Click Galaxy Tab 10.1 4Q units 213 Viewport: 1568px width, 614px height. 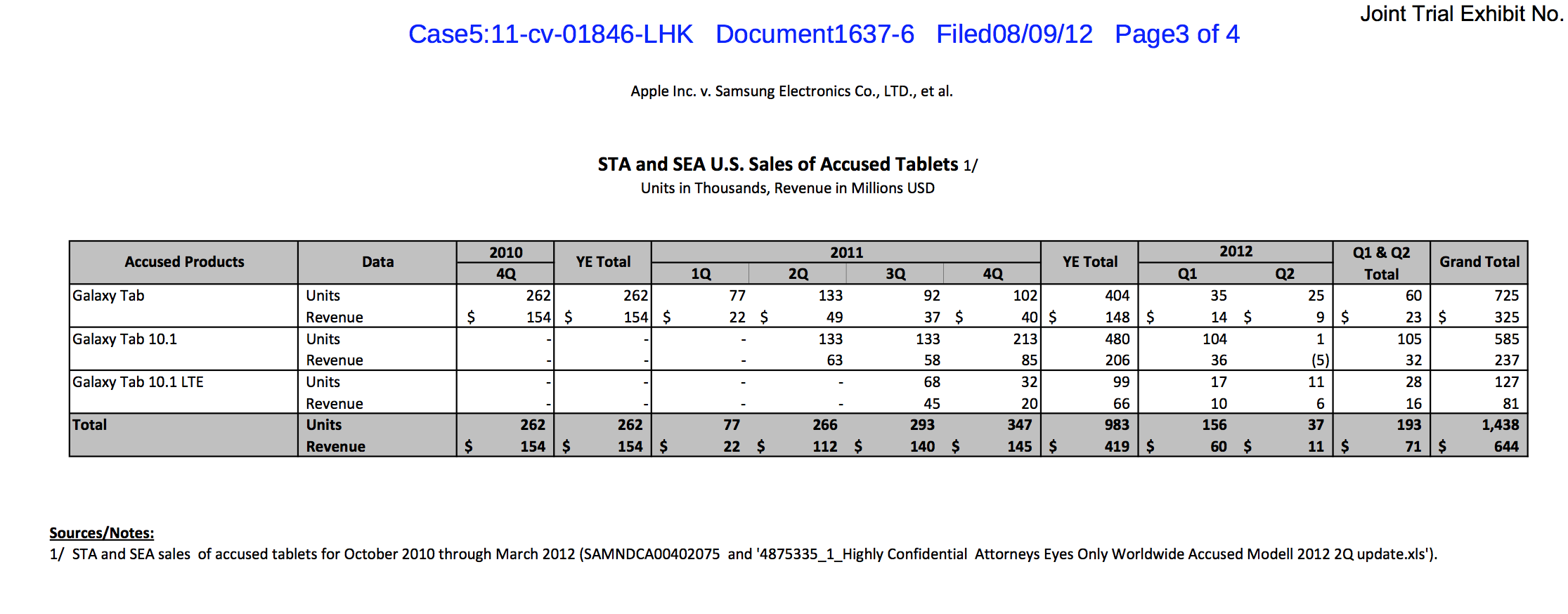pos(1025,339)
